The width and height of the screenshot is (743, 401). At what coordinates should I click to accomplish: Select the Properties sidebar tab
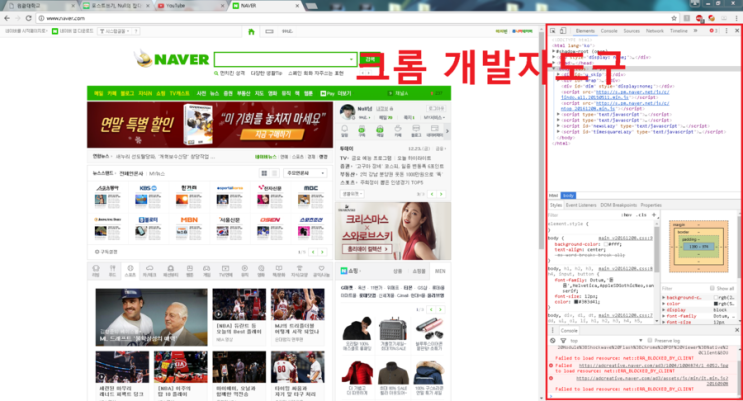coord(651,205)
